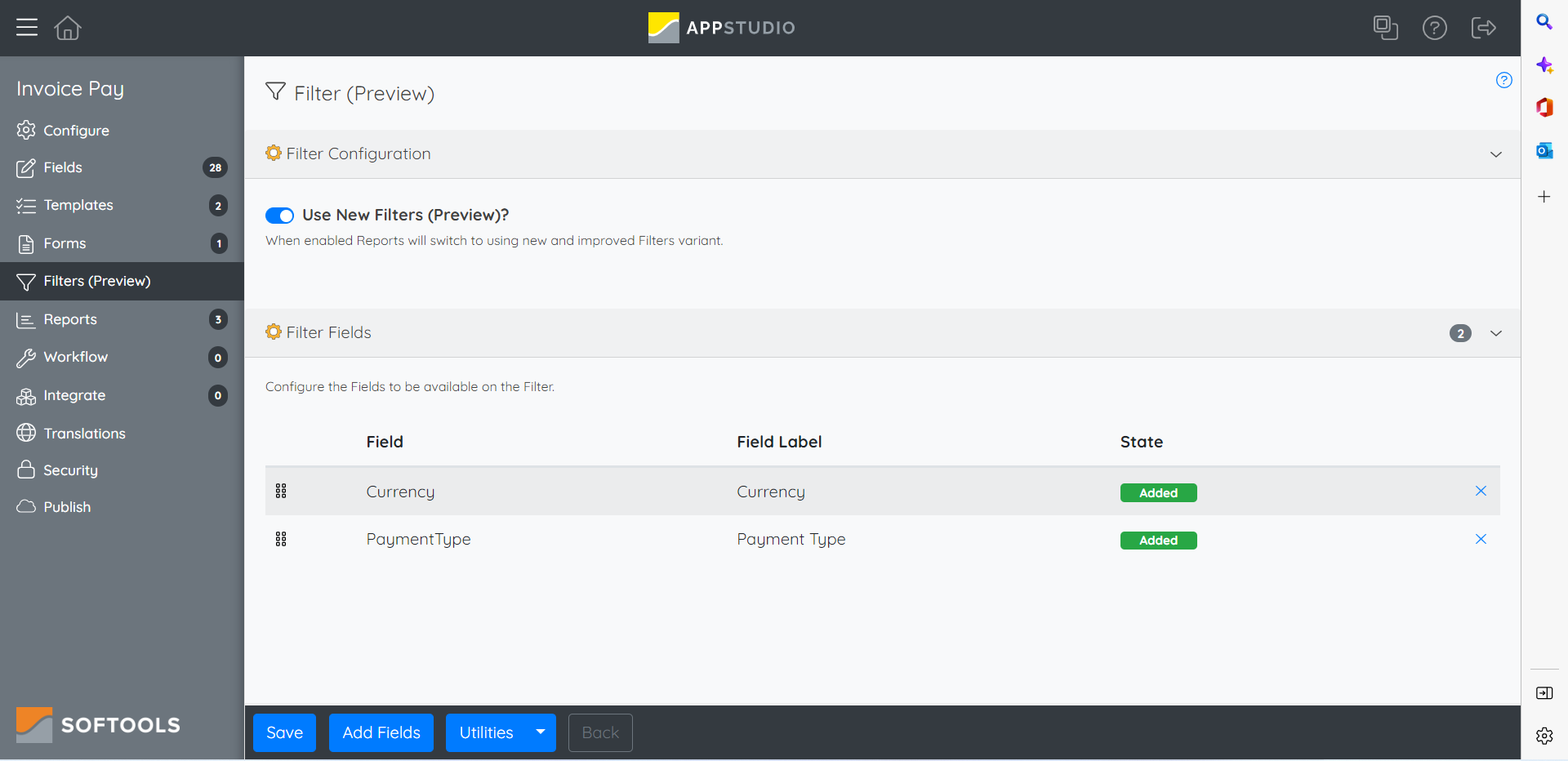Click the Field Label column header
Image resolution: width=1568 pixels, height=761 pixels.
[x=779, y=442]
